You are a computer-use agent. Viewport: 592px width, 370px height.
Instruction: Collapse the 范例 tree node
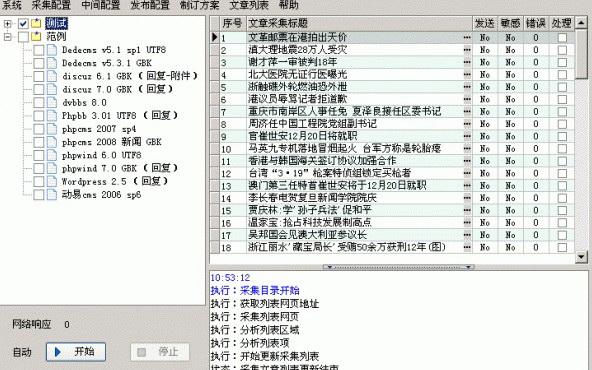click(7, 37)
